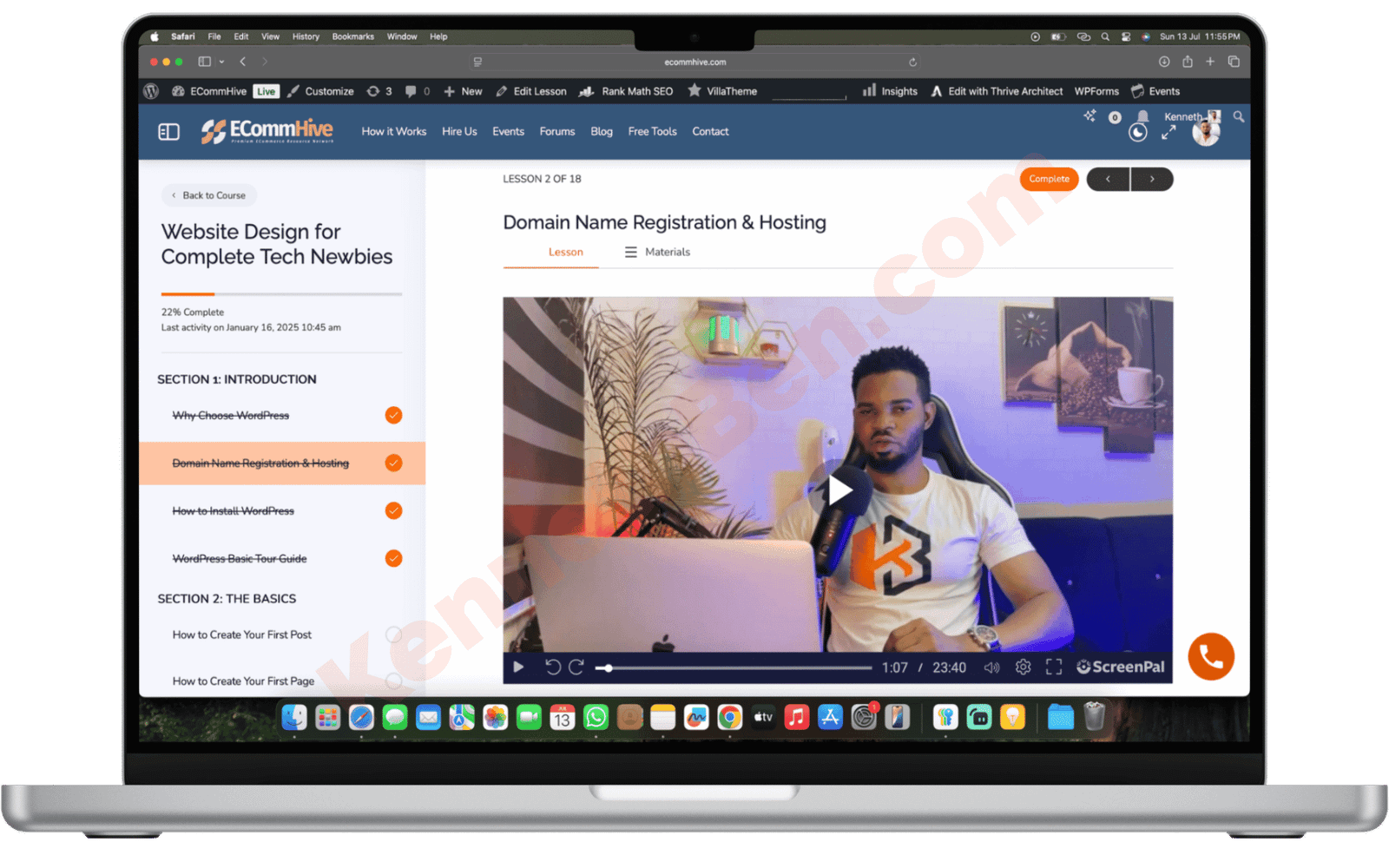Go to next lesson with the right arrow
1389x868 pixels.
[1152, 179]
